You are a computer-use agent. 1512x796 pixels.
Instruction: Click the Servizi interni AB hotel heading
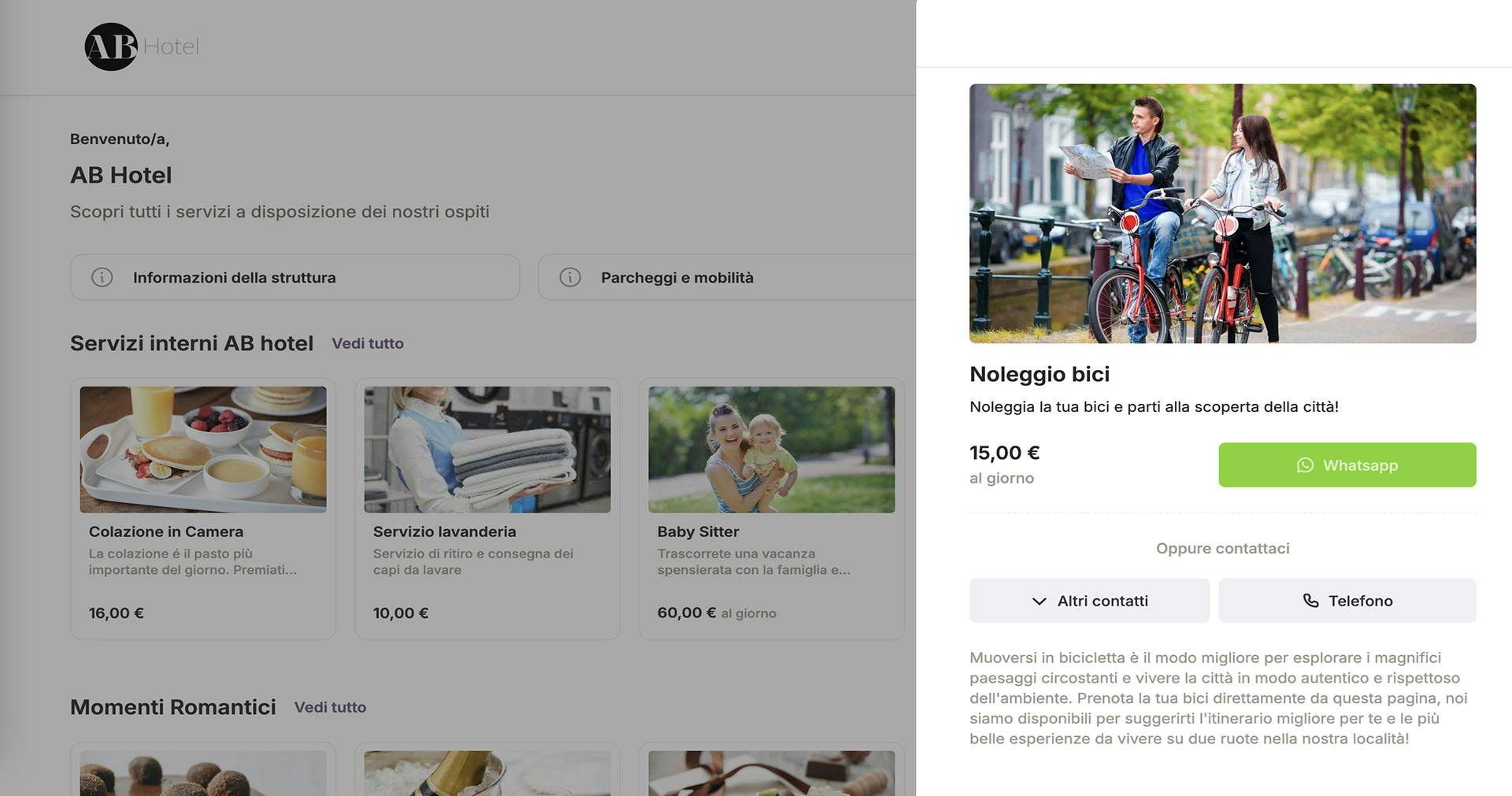coord(191,343)
